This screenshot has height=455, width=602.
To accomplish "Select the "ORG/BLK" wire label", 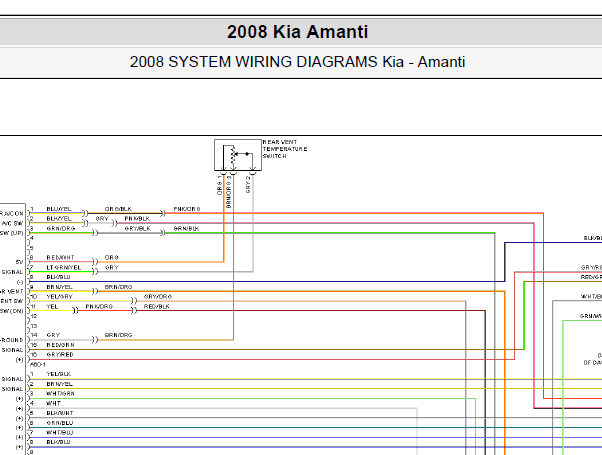I will tap(118, 209).
